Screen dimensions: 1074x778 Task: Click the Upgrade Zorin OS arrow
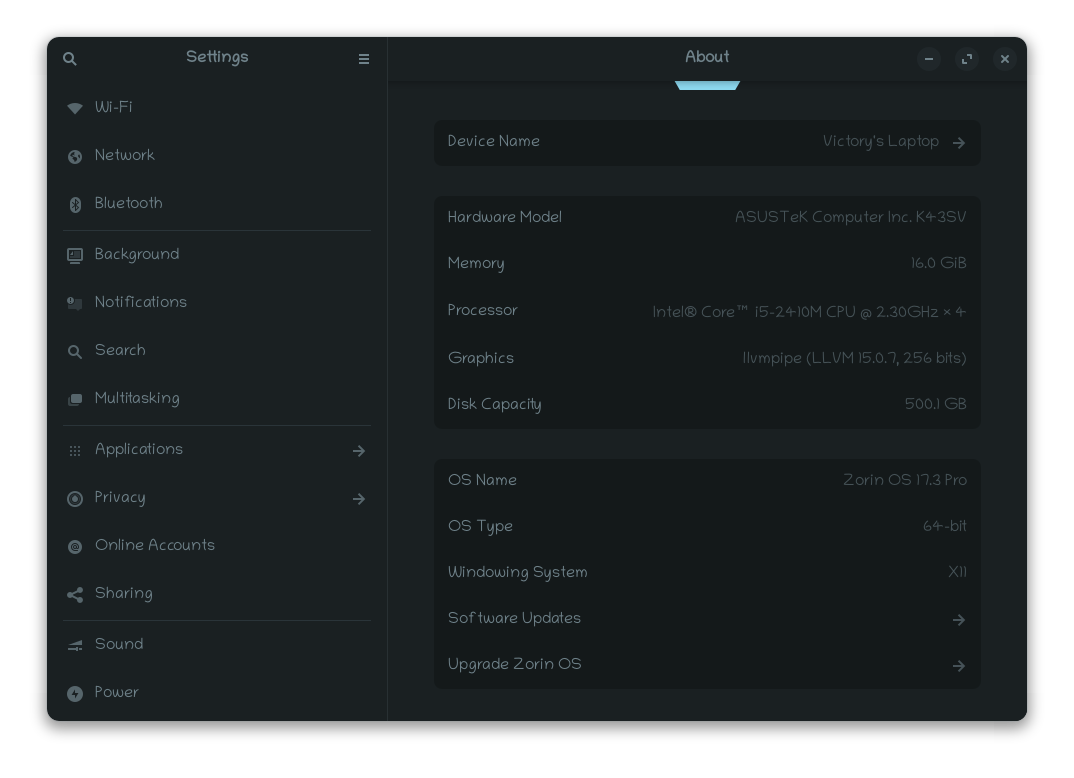click(958, 666)
